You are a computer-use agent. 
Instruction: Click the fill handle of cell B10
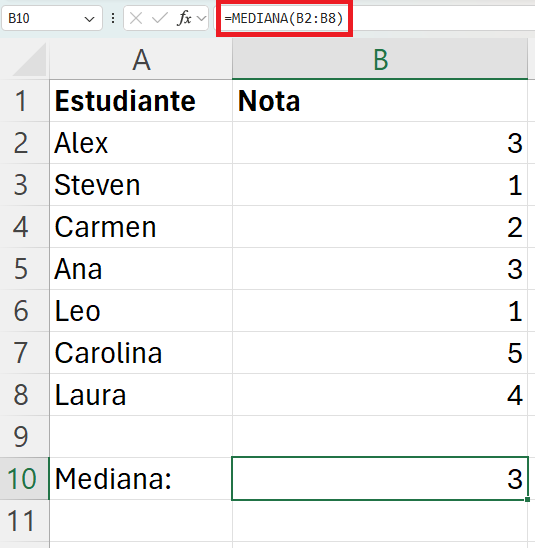click(x=527, y=500)
